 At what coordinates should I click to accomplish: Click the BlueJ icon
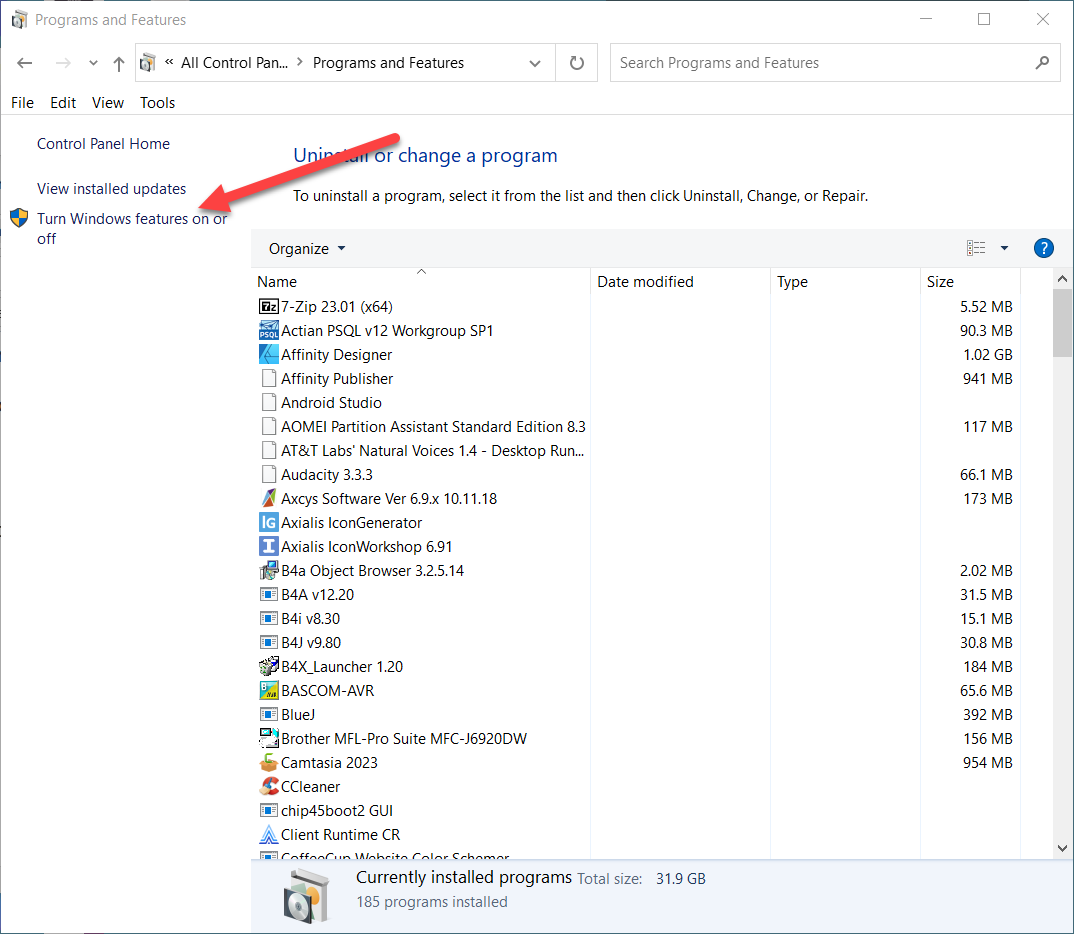click(268, 714)
